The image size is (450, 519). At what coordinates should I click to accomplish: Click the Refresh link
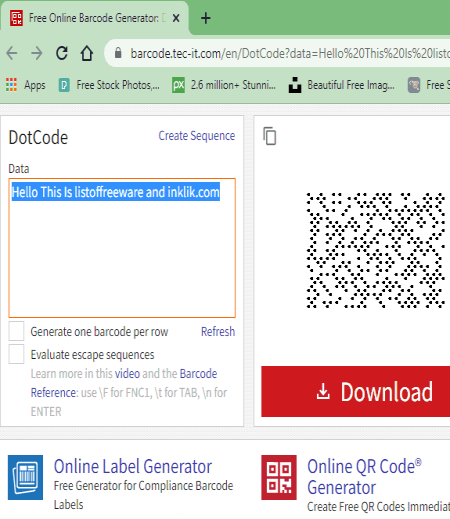click(x=218, y=332)
